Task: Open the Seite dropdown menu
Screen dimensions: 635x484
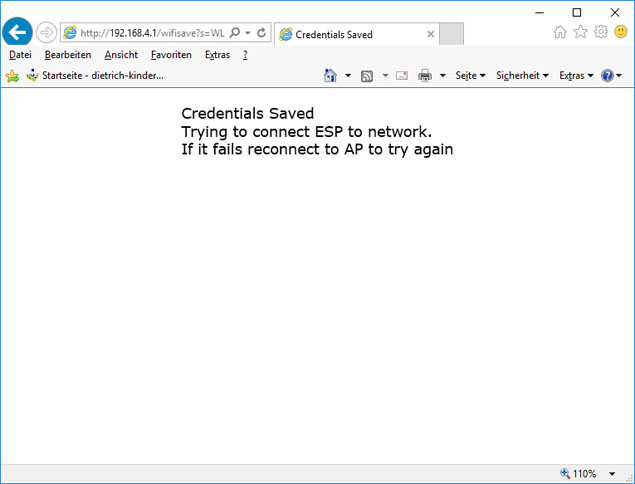Action: tap(470, 75)
